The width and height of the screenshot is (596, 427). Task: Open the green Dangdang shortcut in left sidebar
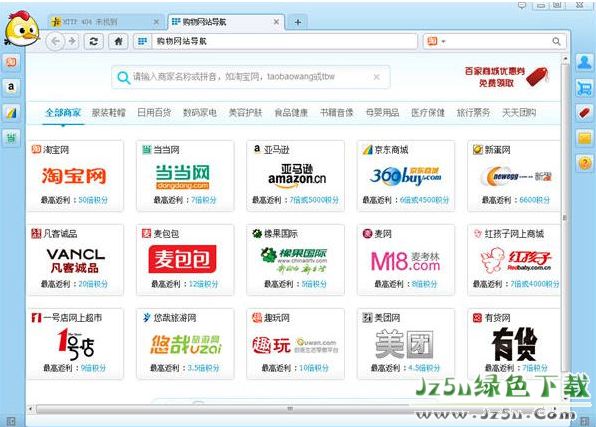[11, 138]
